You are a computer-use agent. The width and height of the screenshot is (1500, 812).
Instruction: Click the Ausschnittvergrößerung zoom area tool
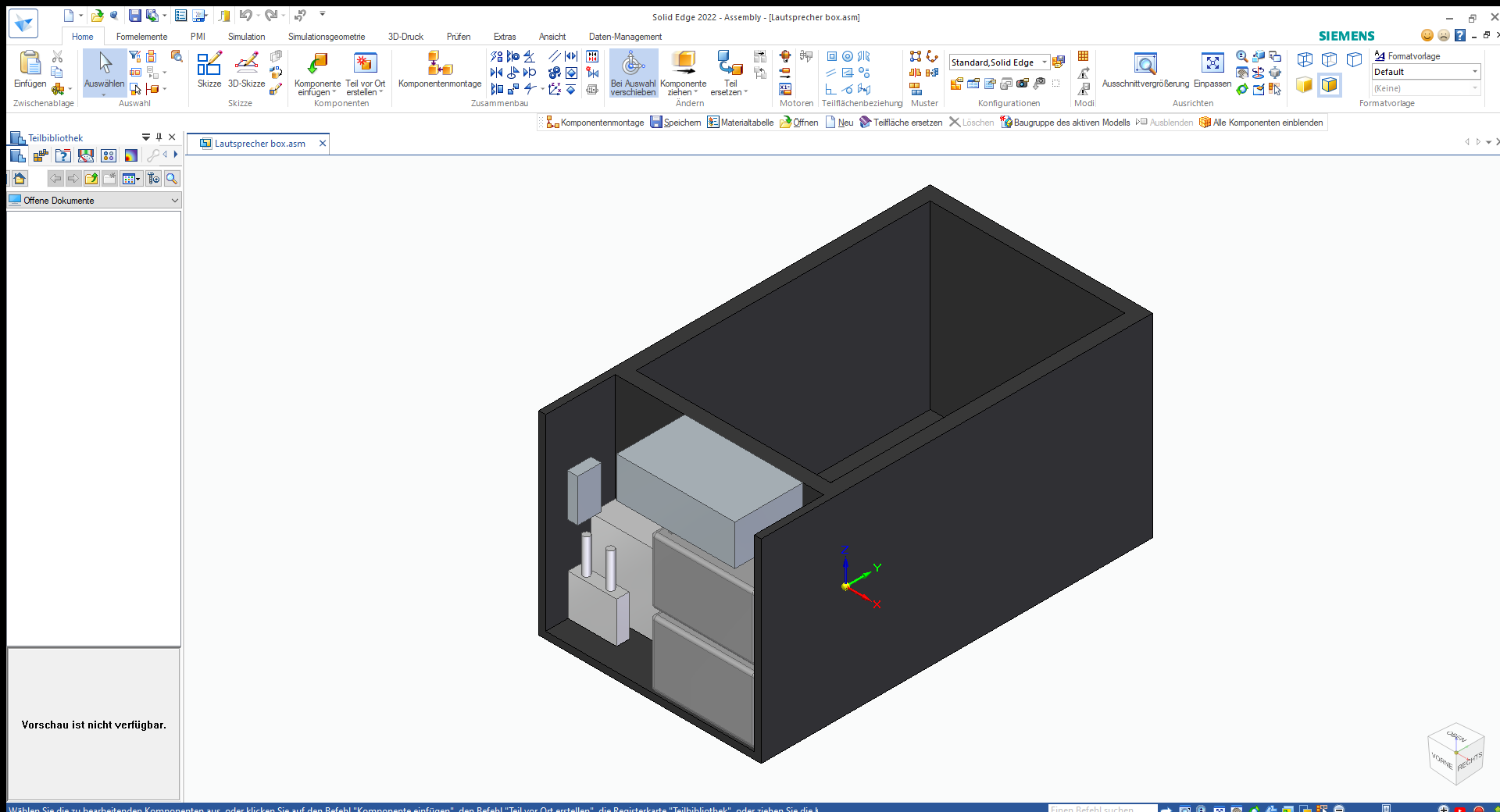pyautogui.click(x=1145, y=69)
